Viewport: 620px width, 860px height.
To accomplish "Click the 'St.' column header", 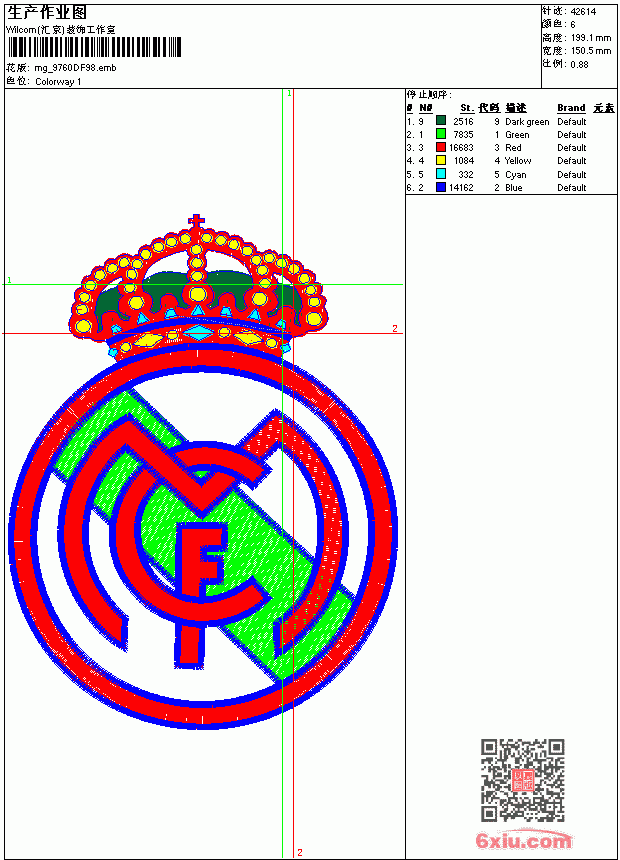I will pyautogui.click(x=467, y=108).
